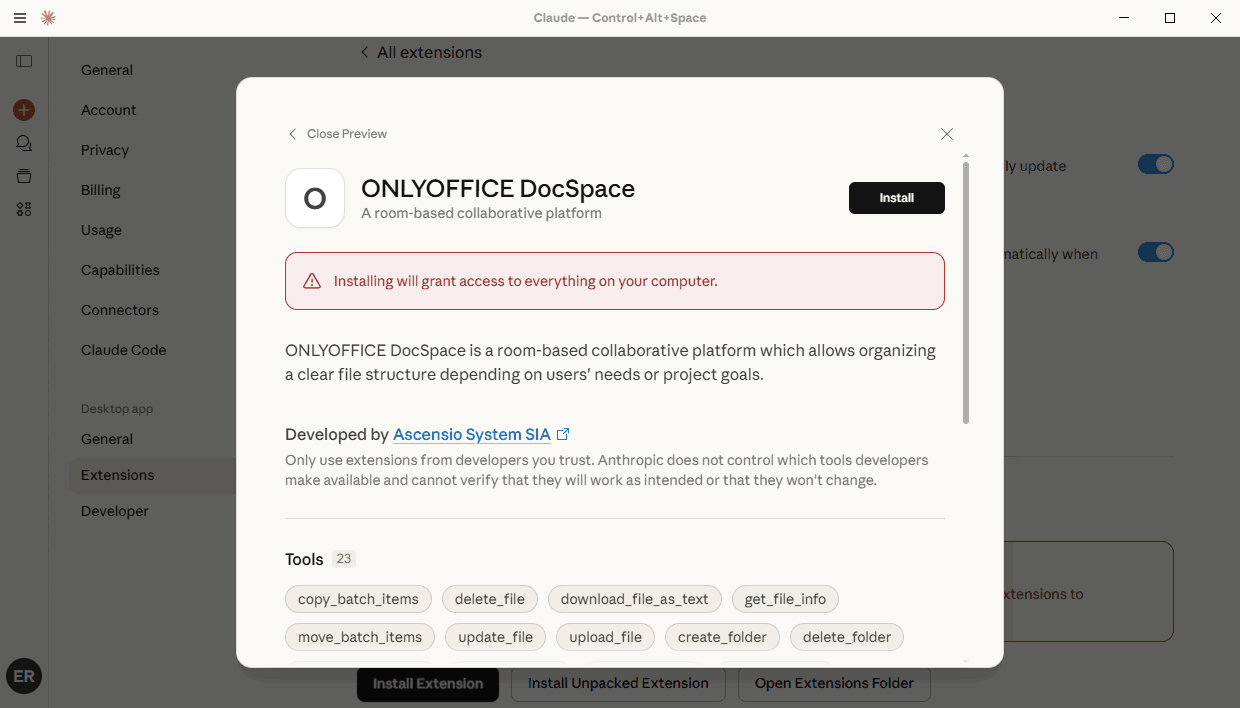Start a new chat with plus icon
This screenshot has width=1240, height=708.
pyautogui.click(x=24, y=110)
